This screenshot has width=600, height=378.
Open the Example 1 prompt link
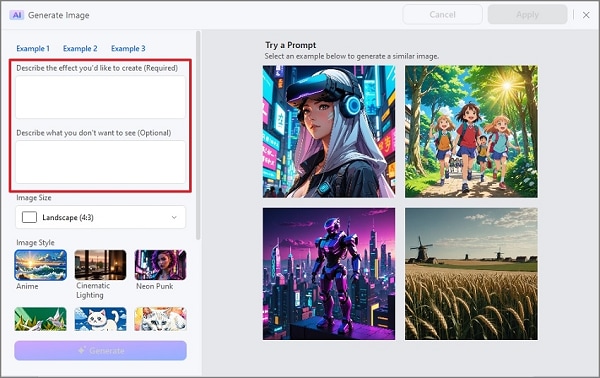(x=33, y=49)
